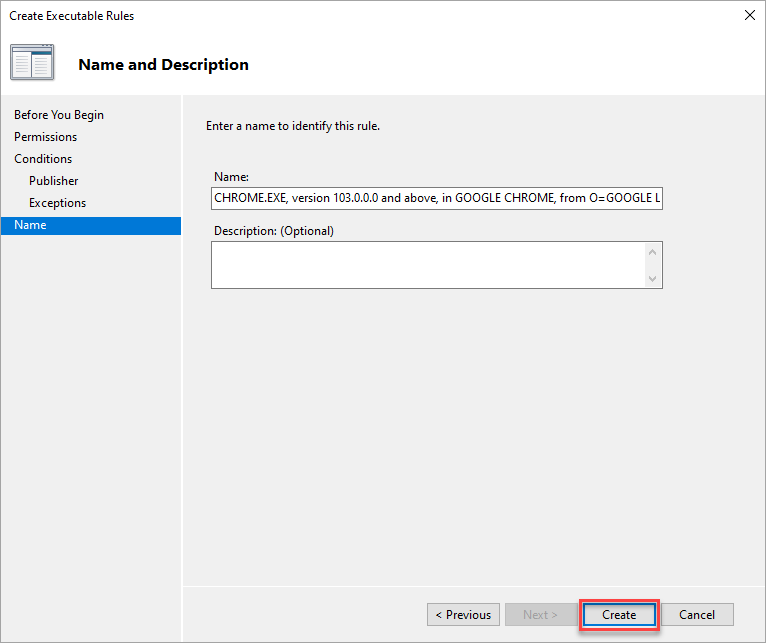Image resolution: width=766 pixels, height=643 pixels.
Task: Go back with the Previous button
Action: click(463, 614)
